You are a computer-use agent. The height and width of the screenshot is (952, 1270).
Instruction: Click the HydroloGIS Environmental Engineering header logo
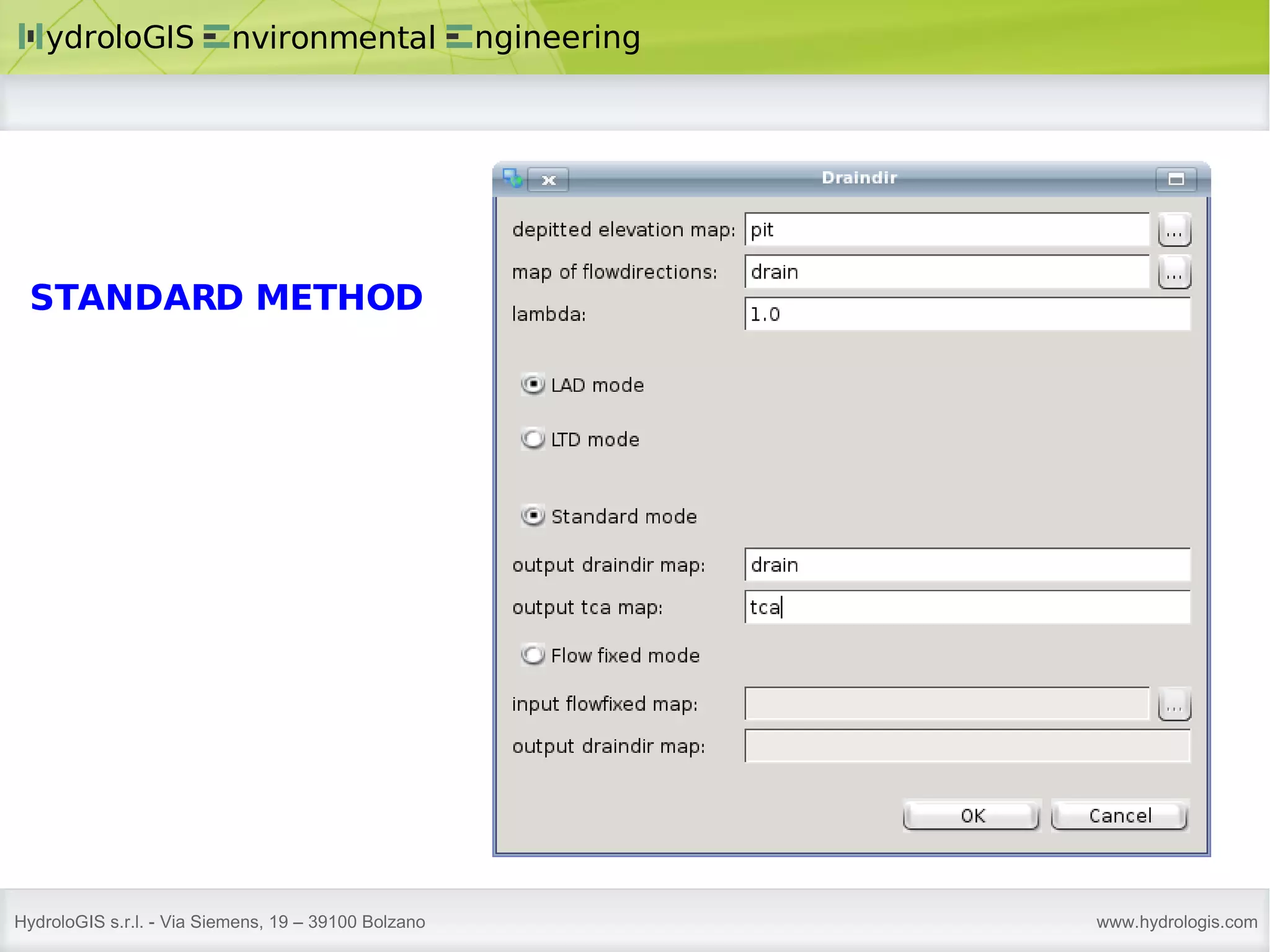coord(329,37)
